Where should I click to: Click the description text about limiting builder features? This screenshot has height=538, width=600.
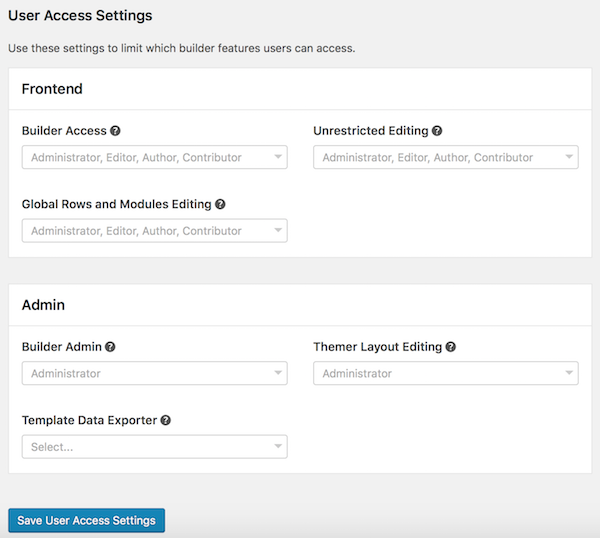(x=182, y=48)
